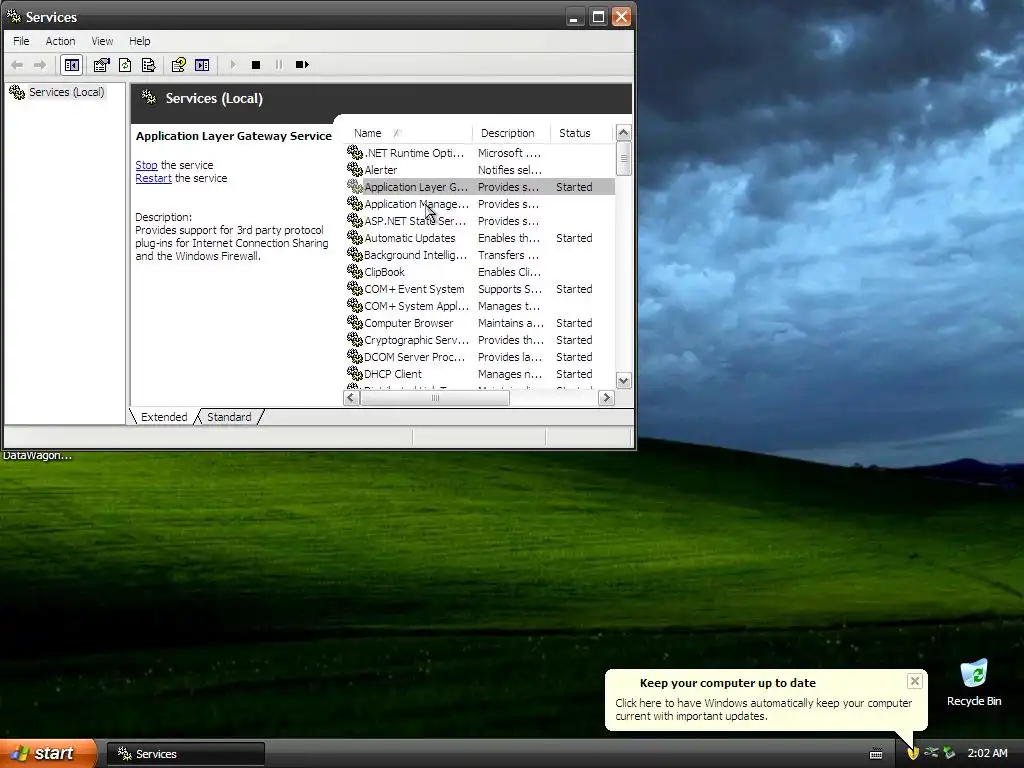Open the Action menu
The width and height of the screenshot is (1024, 768).
(60, 40)
